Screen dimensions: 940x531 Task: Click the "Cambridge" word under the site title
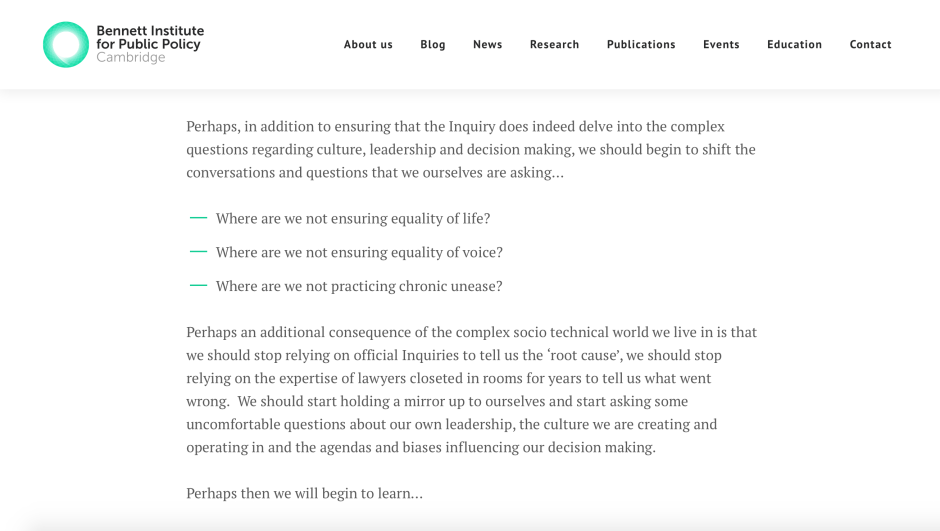(x=130, y=58)
